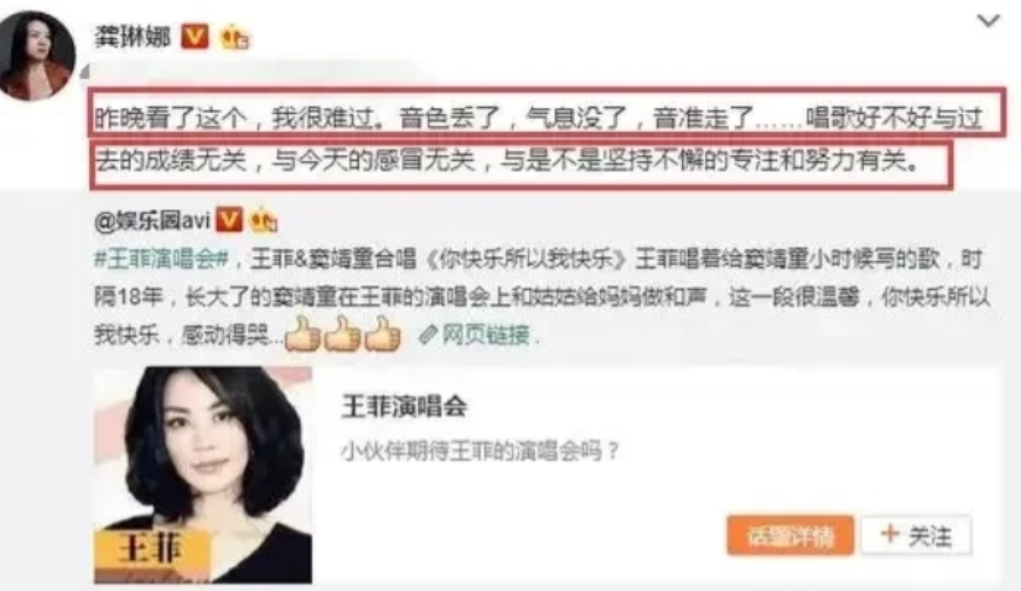Click the 龚琳娜 username
This screenshot has height=591, width=1021.
(x=133, y=36)
